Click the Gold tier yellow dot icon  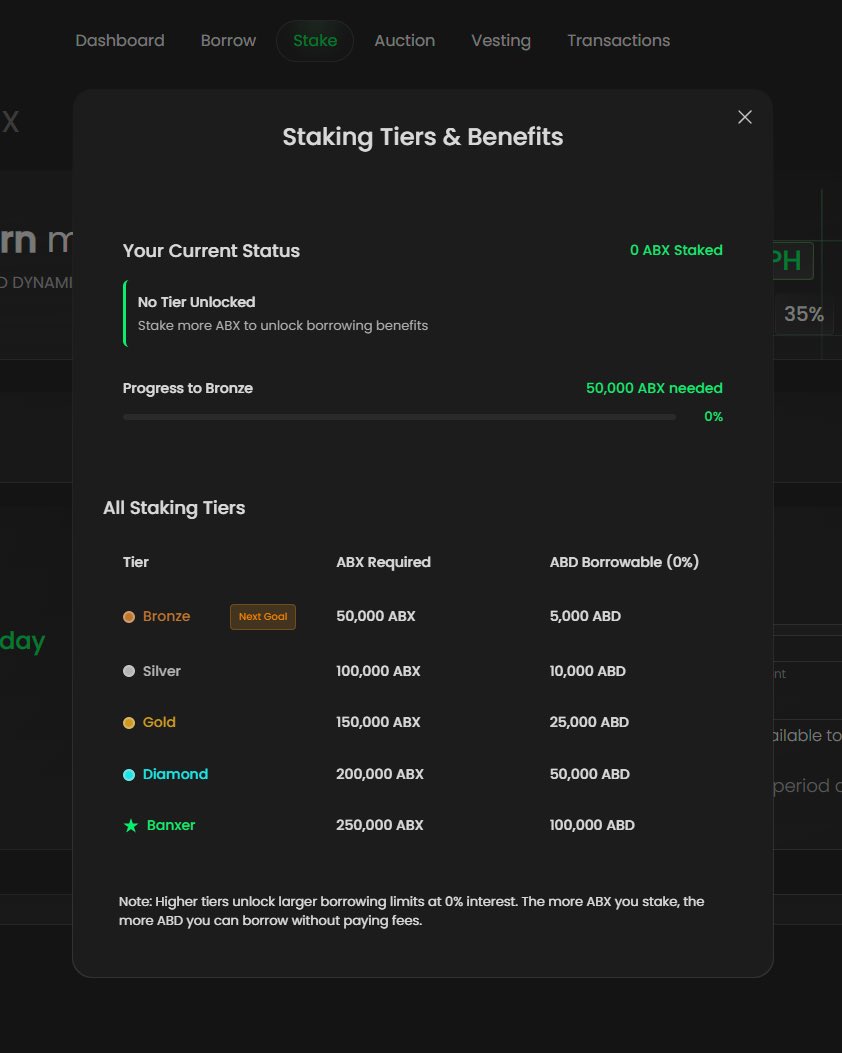pyautogui.click(x=129, y=723)
